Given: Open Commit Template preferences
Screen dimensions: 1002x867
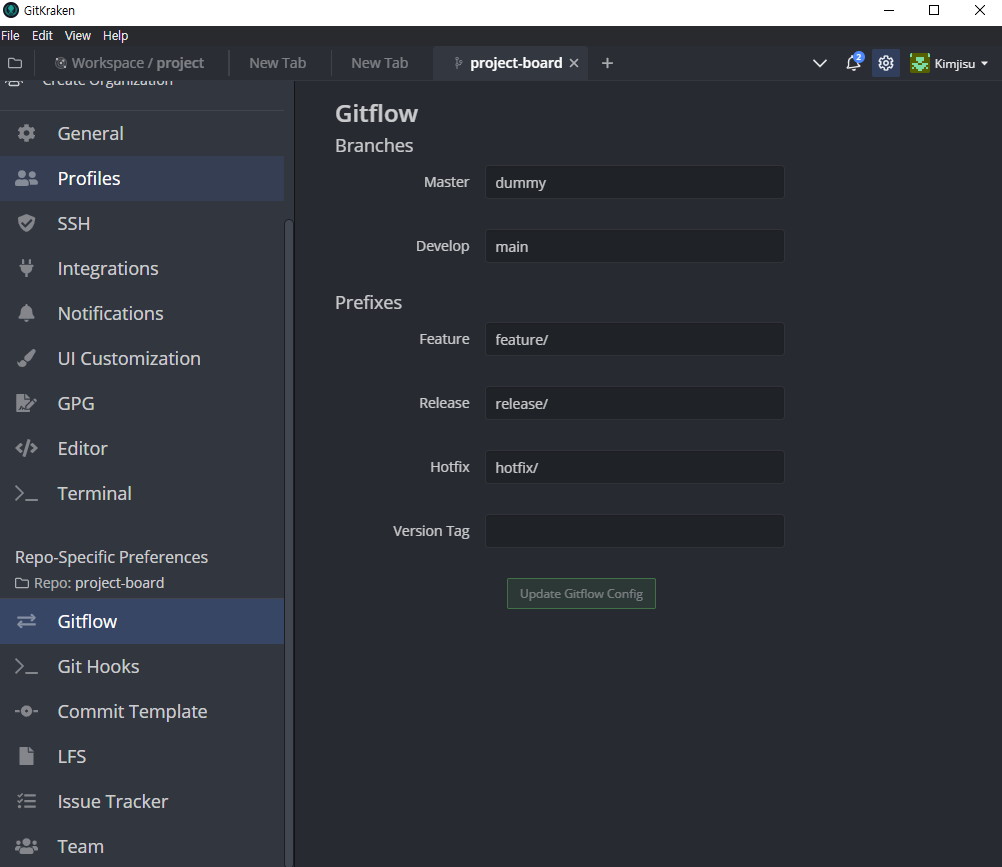Looking at the screenshot, I should pos(142,711).
